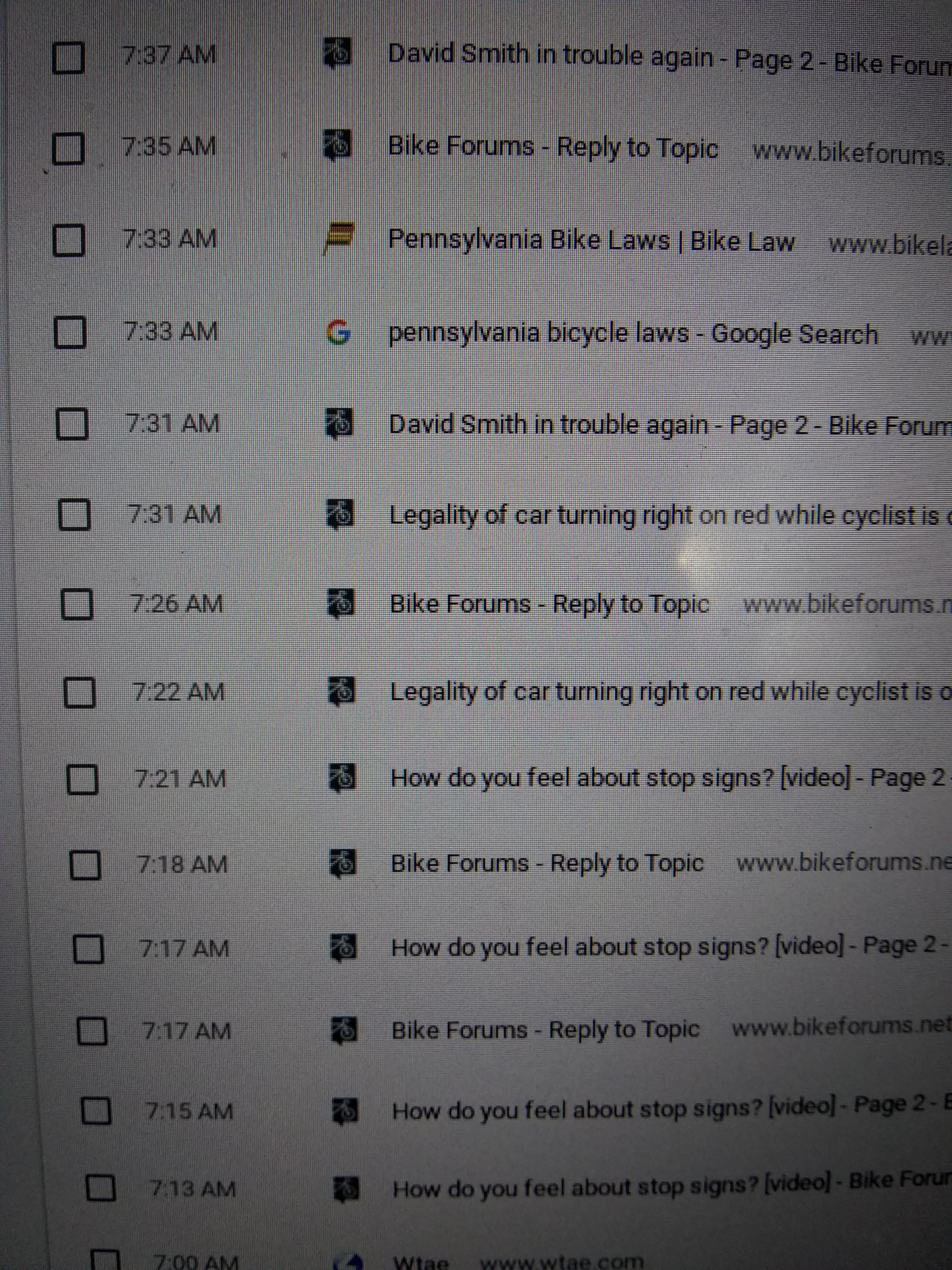
Task: Open 7:22 AM 'Legality of car turning right' link
Action: point(671,692)
